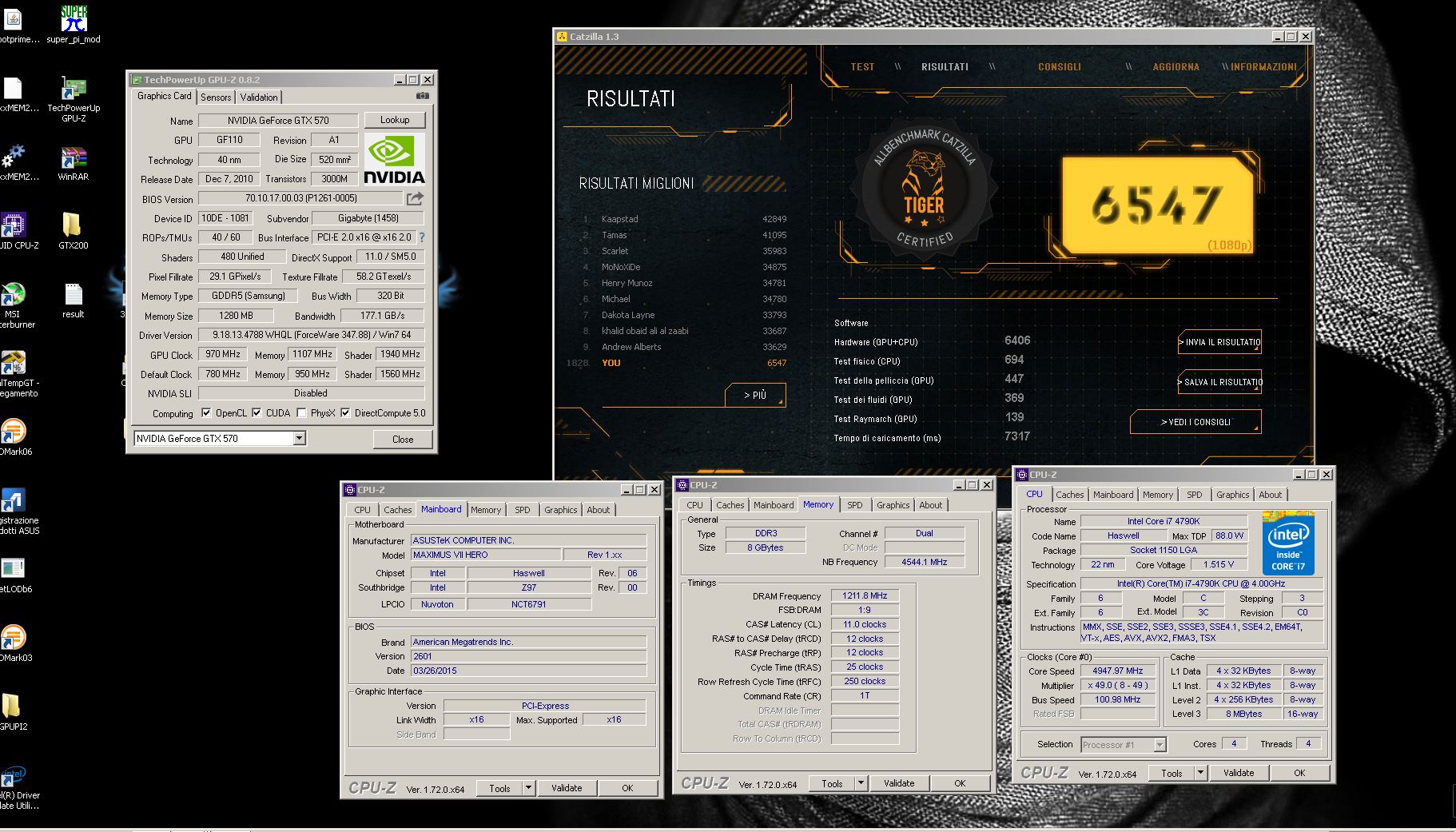Viewport: 1456px width, 832px height.
Task: Launch MSI Afterburner from desktop
Action: 14,305
